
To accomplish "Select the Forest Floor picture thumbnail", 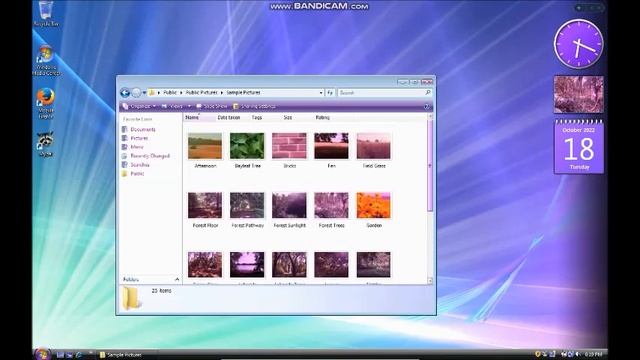I will click(x=205, y=205).
